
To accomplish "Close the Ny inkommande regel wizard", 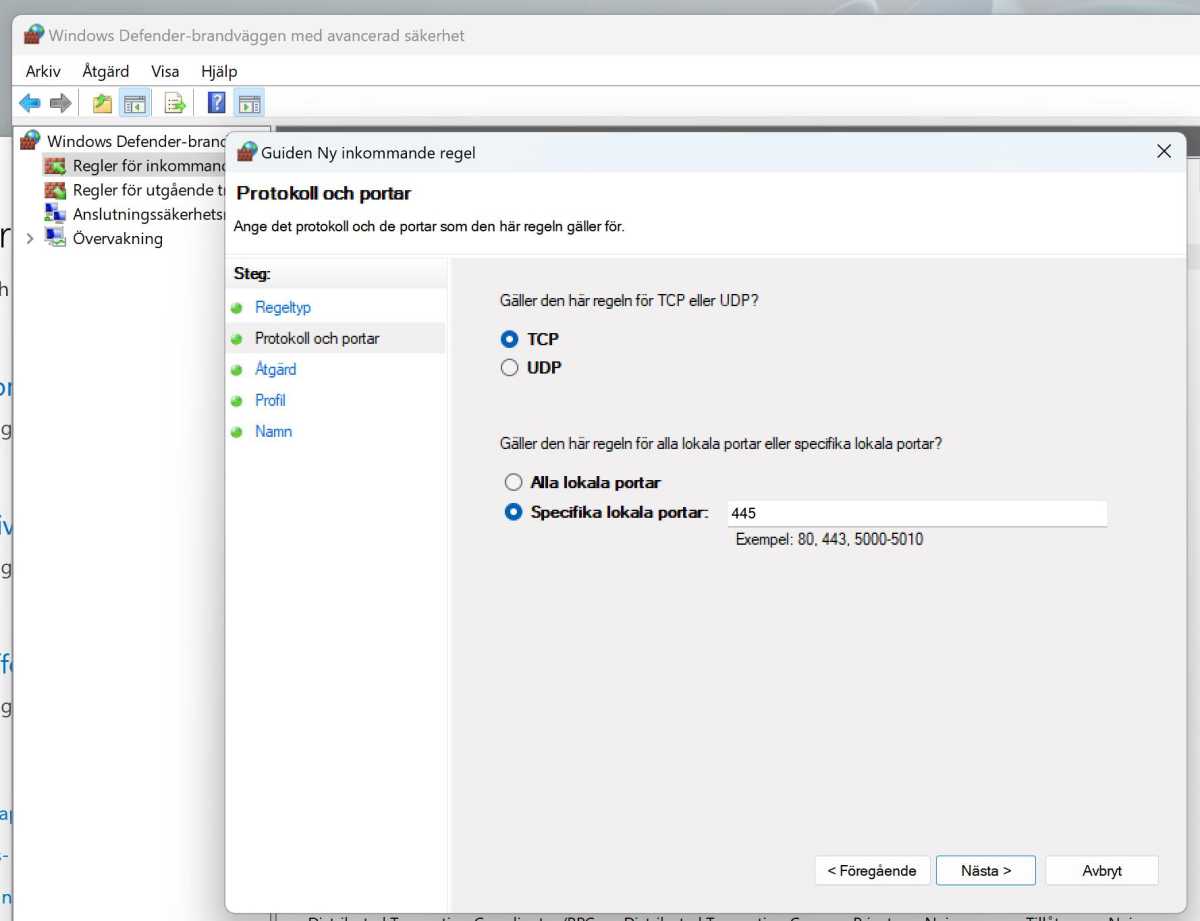I will click(x=1163, y=152).
